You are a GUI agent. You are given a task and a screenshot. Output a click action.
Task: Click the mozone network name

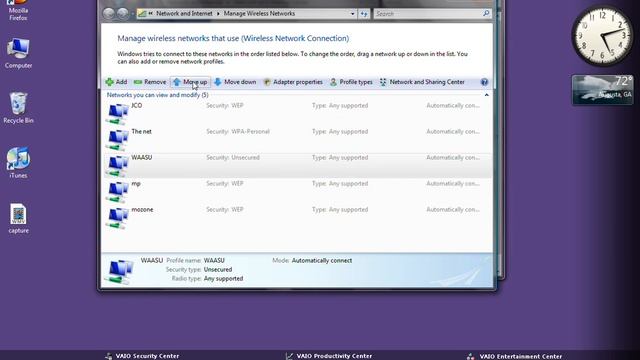142,209
